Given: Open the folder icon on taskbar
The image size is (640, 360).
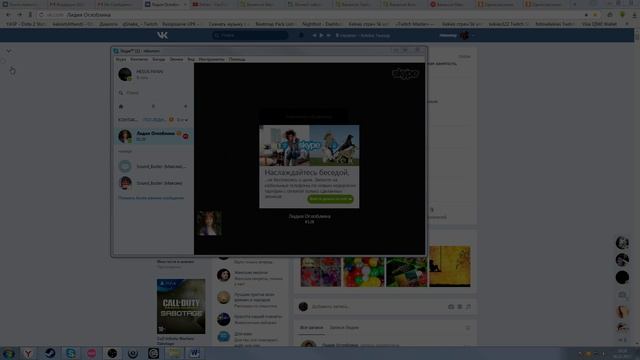Looking at the screenshot, I should [x=174, y=353].
